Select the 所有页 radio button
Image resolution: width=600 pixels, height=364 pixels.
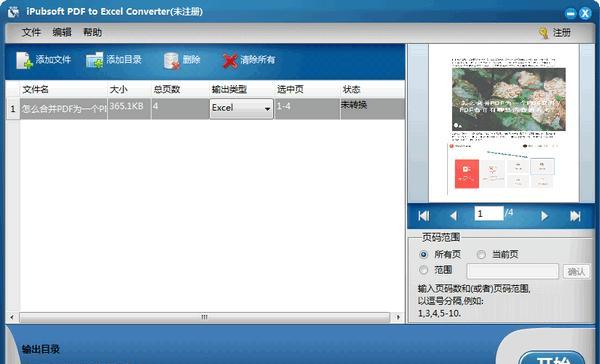click(423, 254)
